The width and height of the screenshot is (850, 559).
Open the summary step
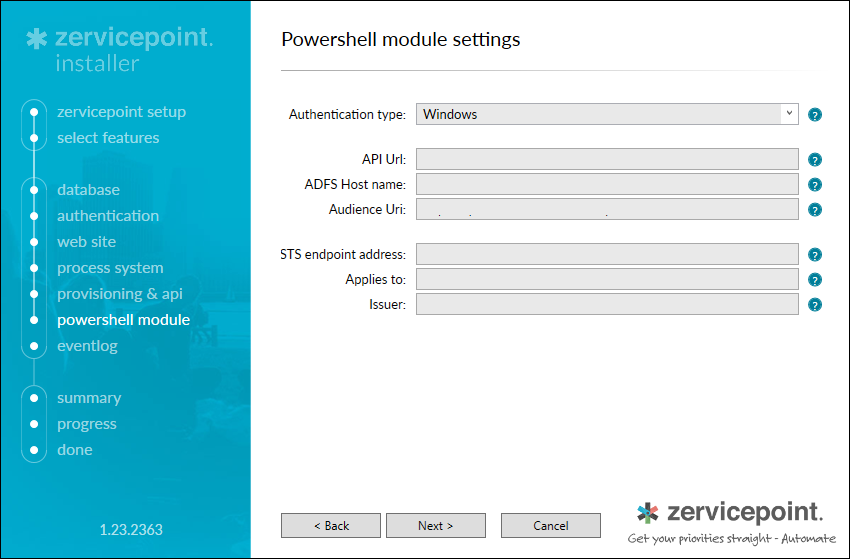point(89,398)
